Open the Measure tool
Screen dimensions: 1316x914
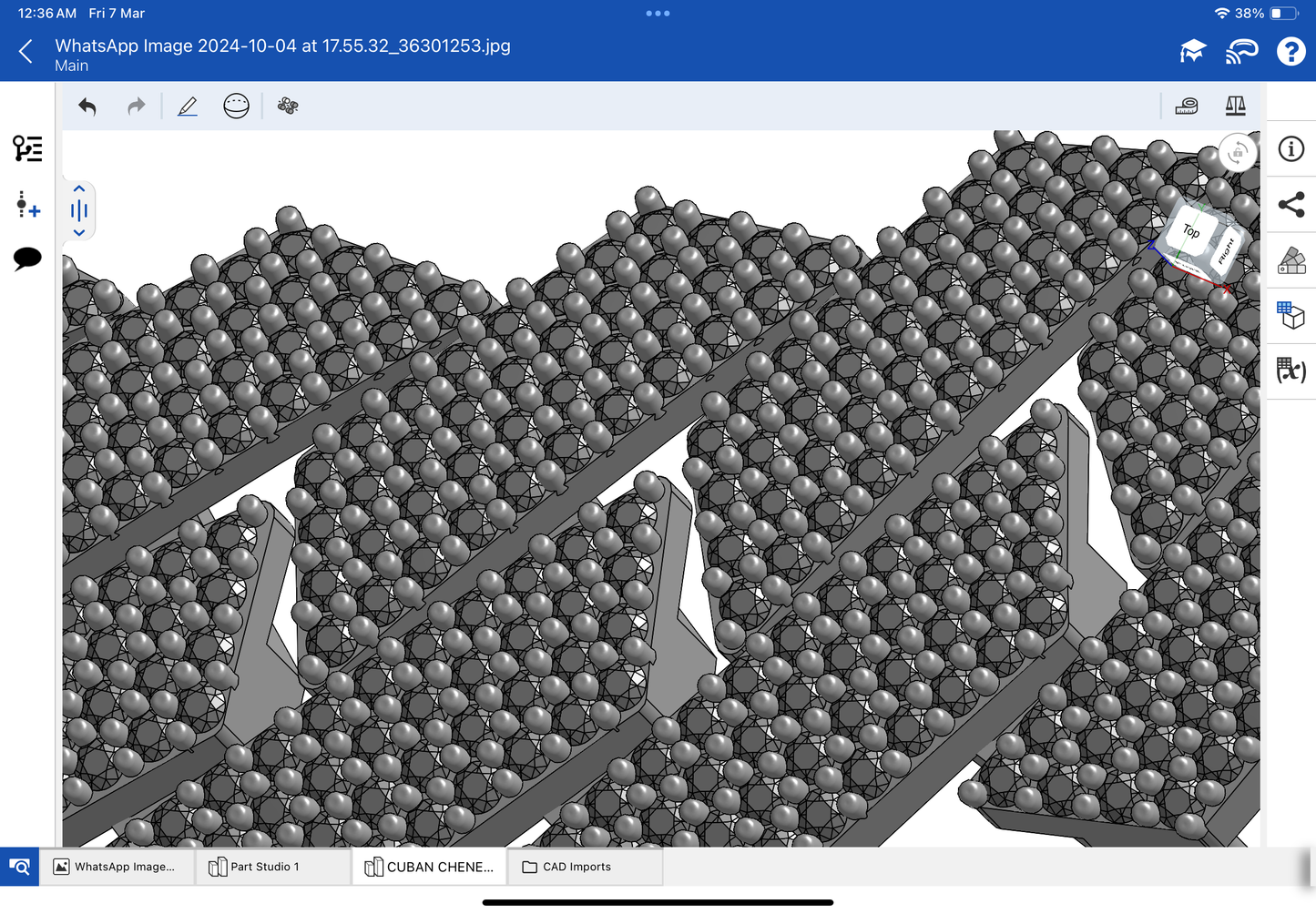[x=1186, y=107]
